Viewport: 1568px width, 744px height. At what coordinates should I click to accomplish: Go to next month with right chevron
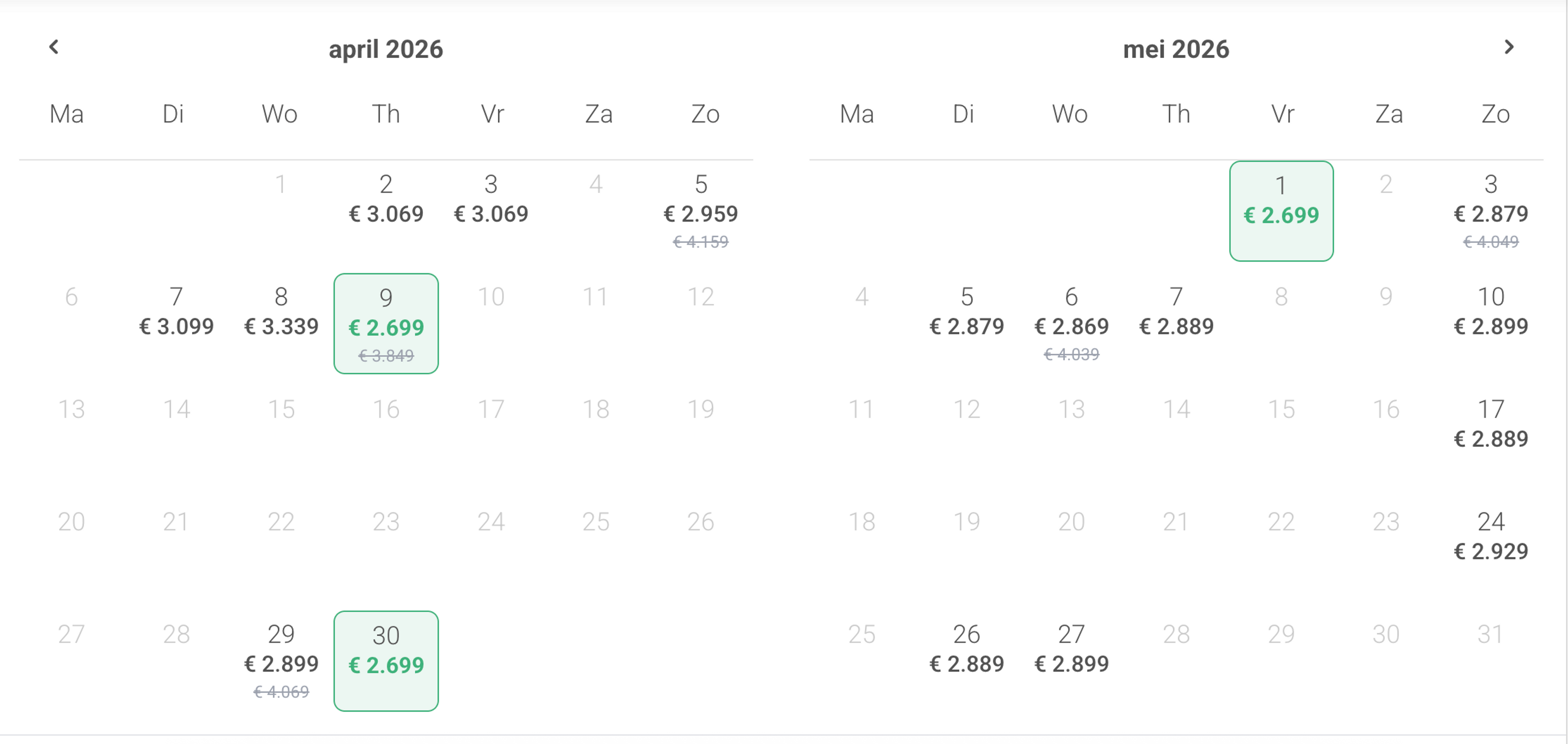1508,47
